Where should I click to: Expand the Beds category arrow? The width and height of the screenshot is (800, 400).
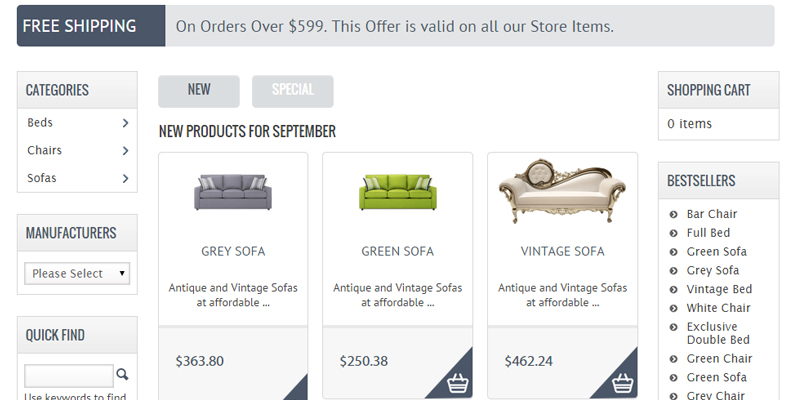coord(125,123)
